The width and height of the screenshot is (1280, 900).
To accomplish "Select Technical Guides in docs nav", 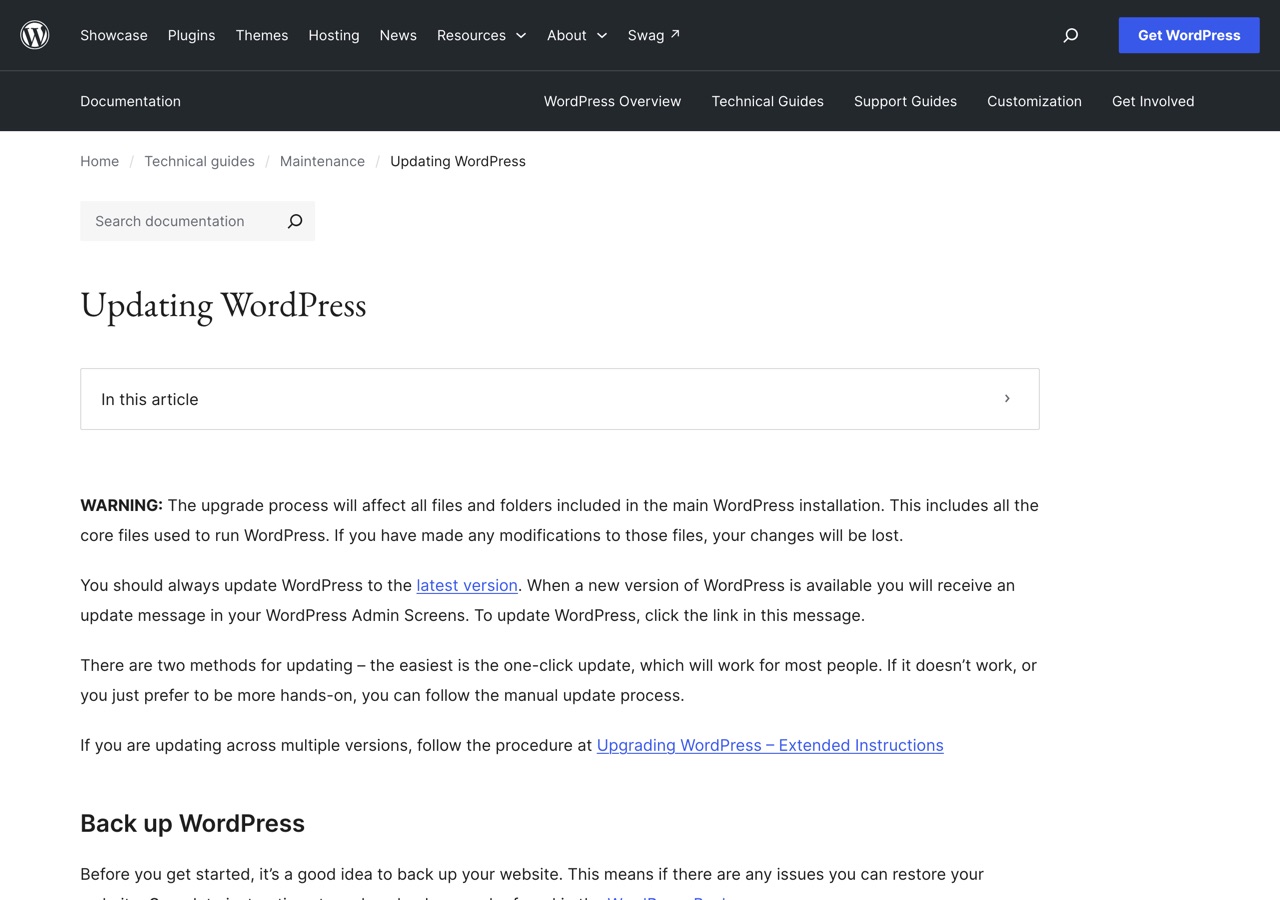I will [768, 101].
